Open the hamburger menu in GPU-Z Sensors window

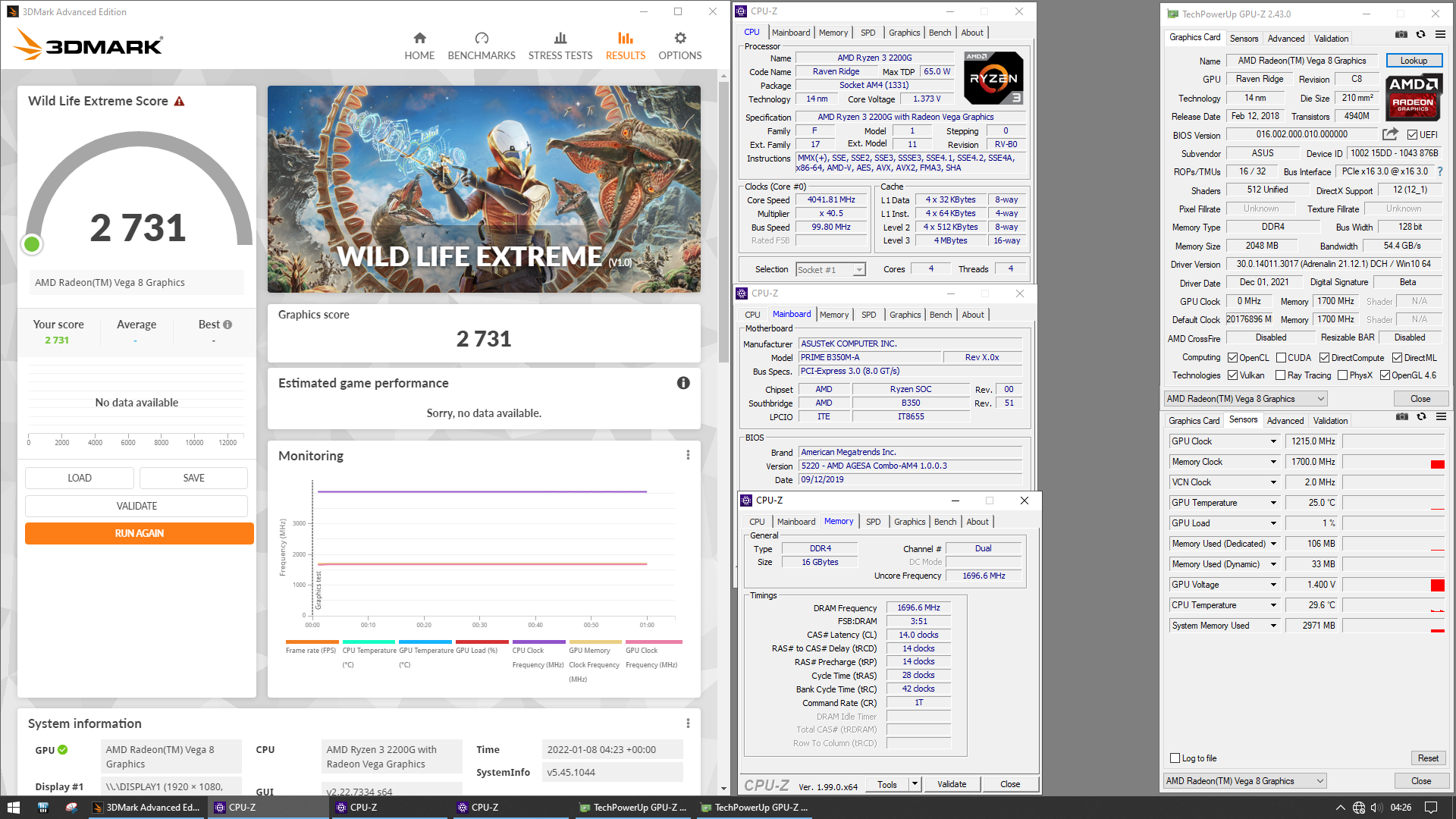(1441, 416)
